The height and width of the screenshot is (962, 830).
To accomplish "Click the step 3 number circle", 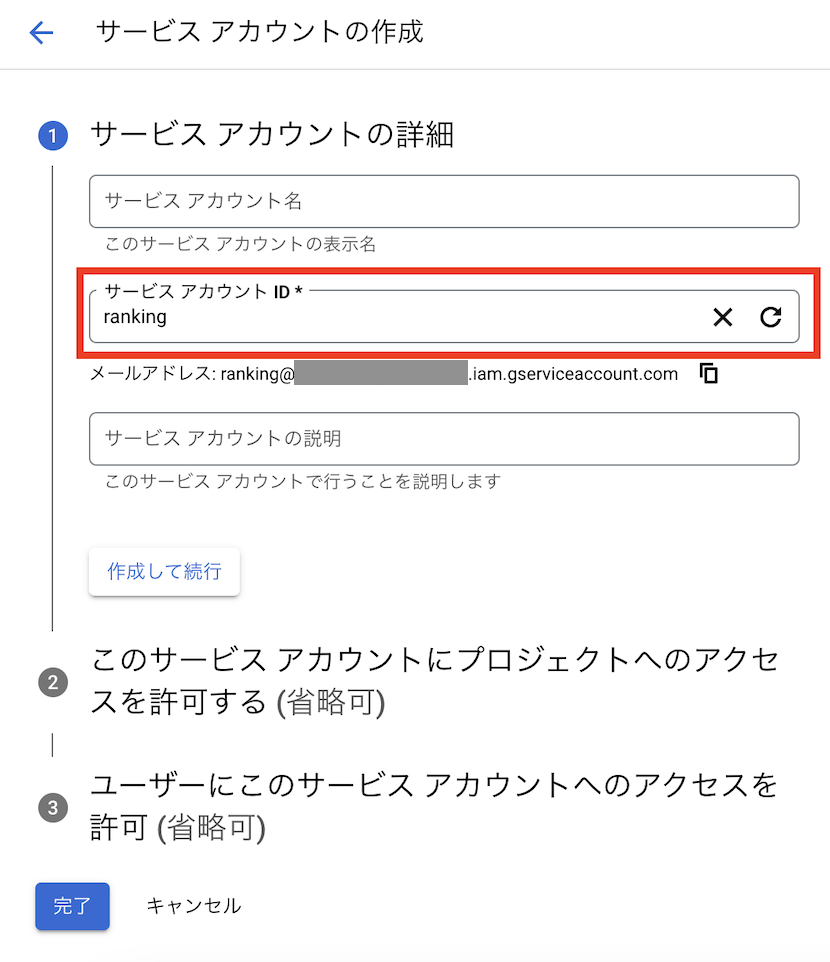I will coord(52,808).
